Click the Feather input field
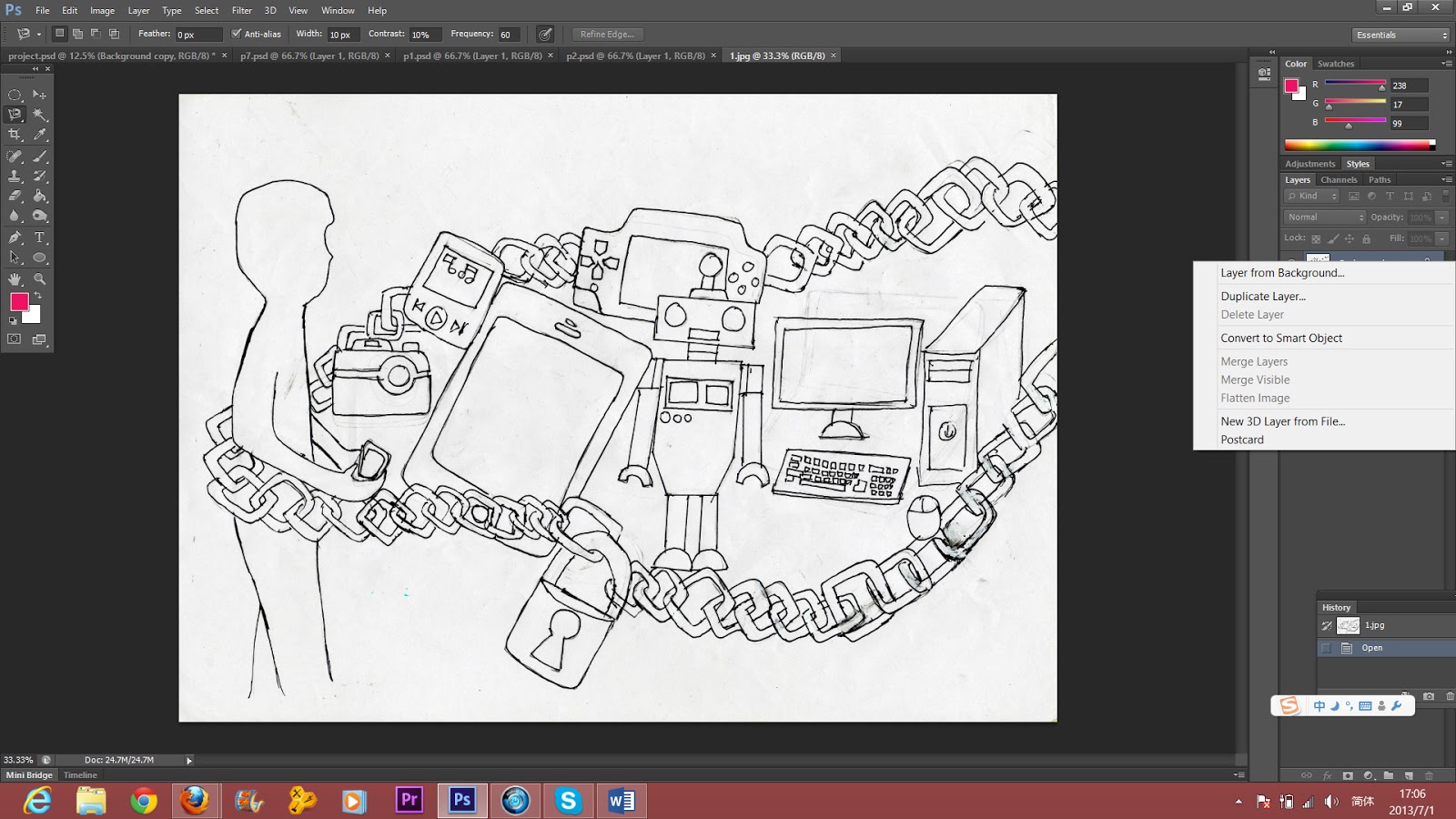The image size is (1456, 819). pos(198,35)
